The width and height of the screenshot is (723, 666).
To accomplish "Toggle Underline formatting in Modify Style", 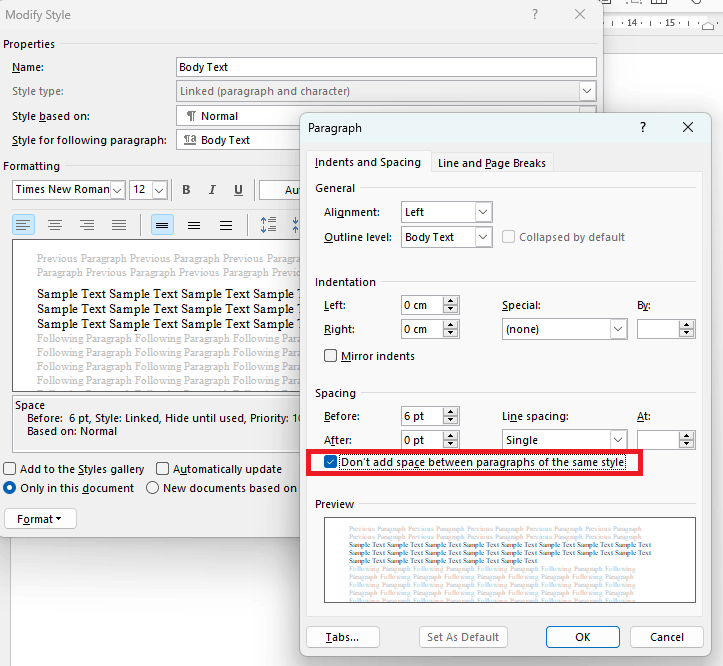I will coord(238,190).
